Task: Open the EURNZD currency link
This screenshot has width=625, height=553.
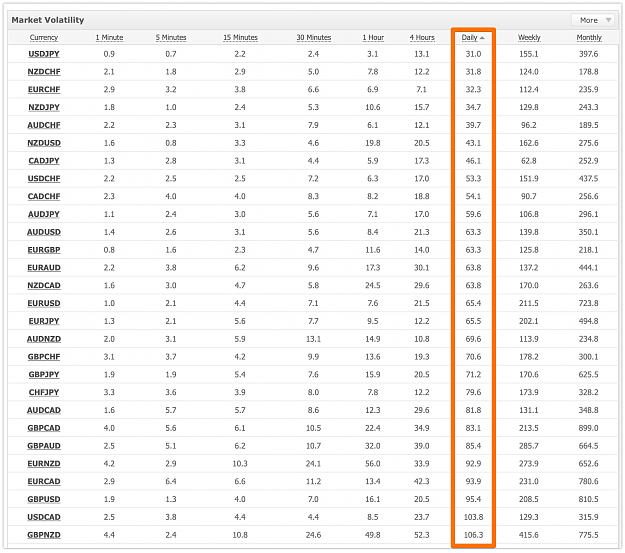Action: 44,464
